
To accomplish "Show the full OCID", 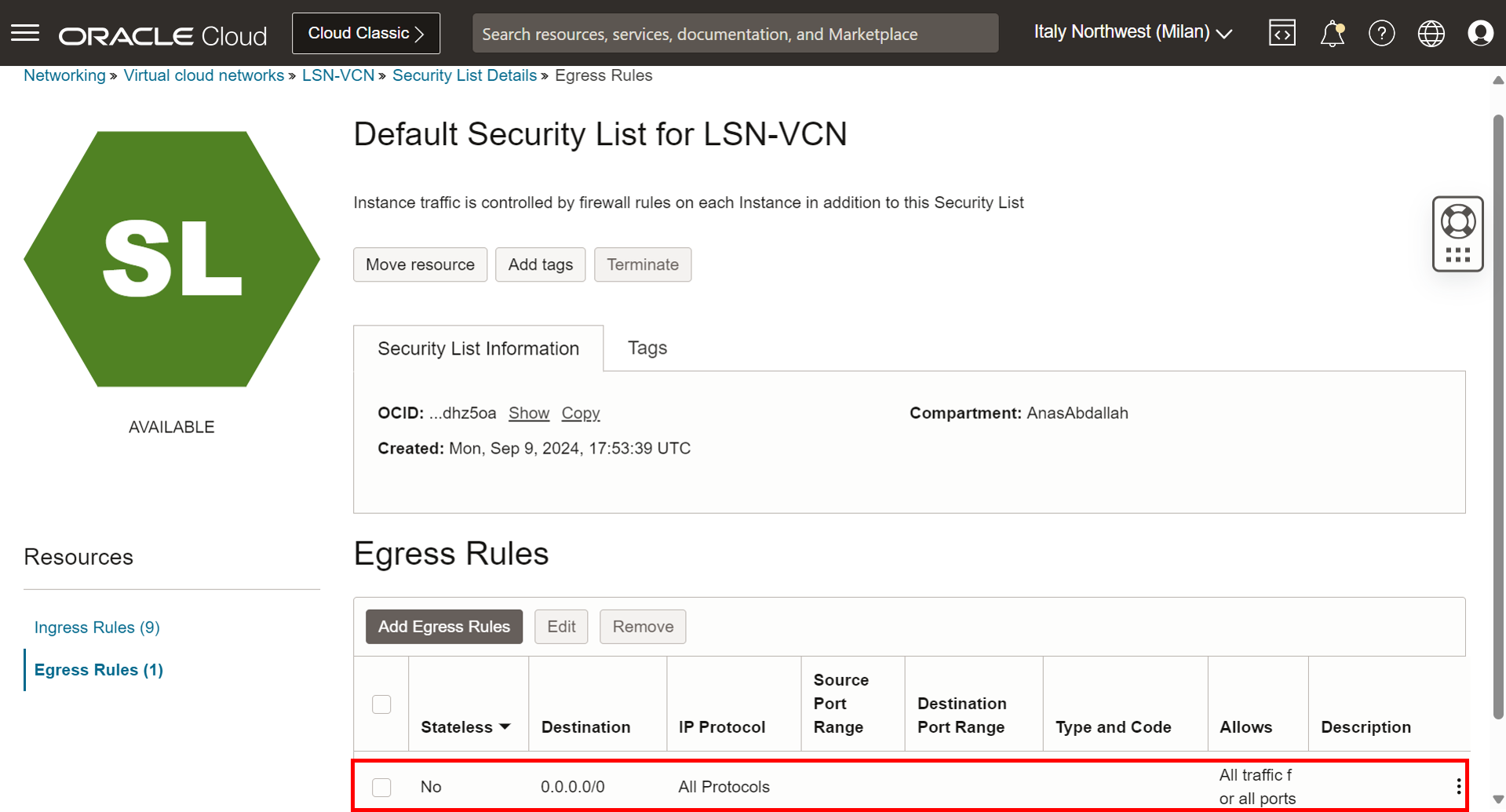I will 529,413.
